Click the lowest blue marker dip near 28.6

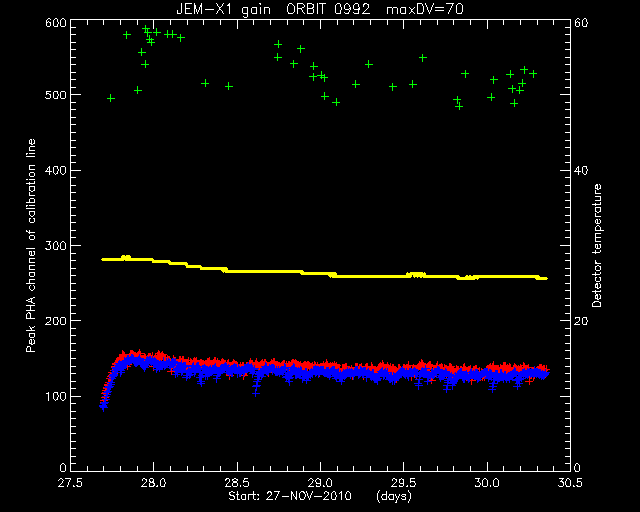click(x=256, y=393)
